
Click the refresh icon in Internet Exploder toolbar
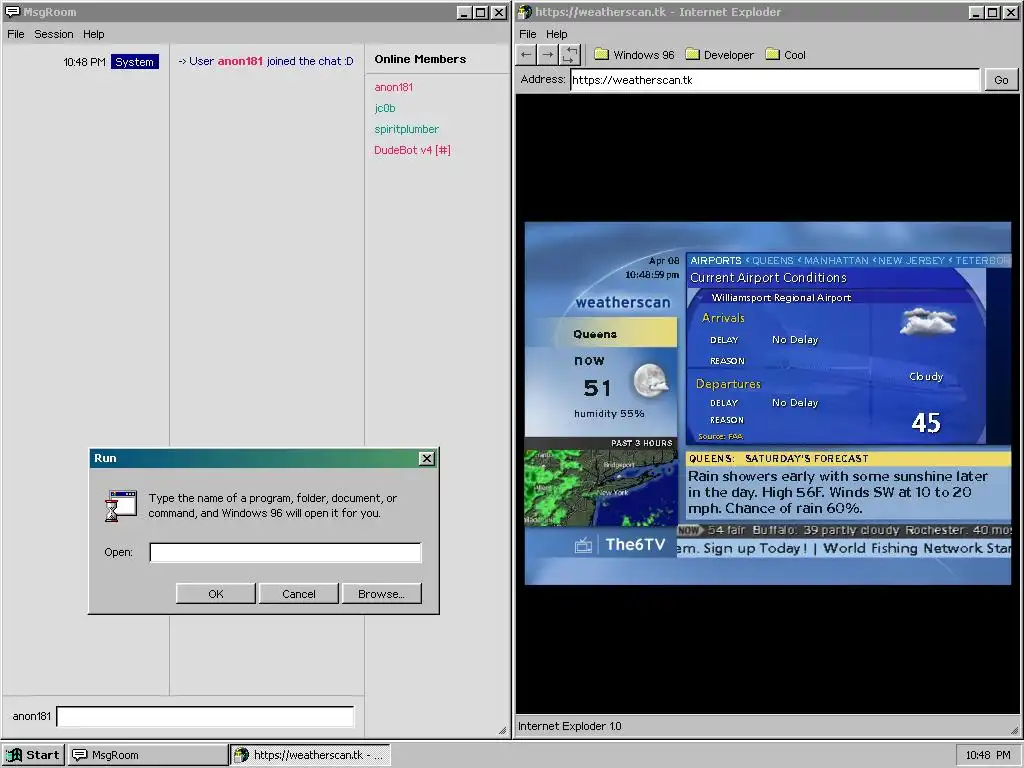[x=569, y=55]
